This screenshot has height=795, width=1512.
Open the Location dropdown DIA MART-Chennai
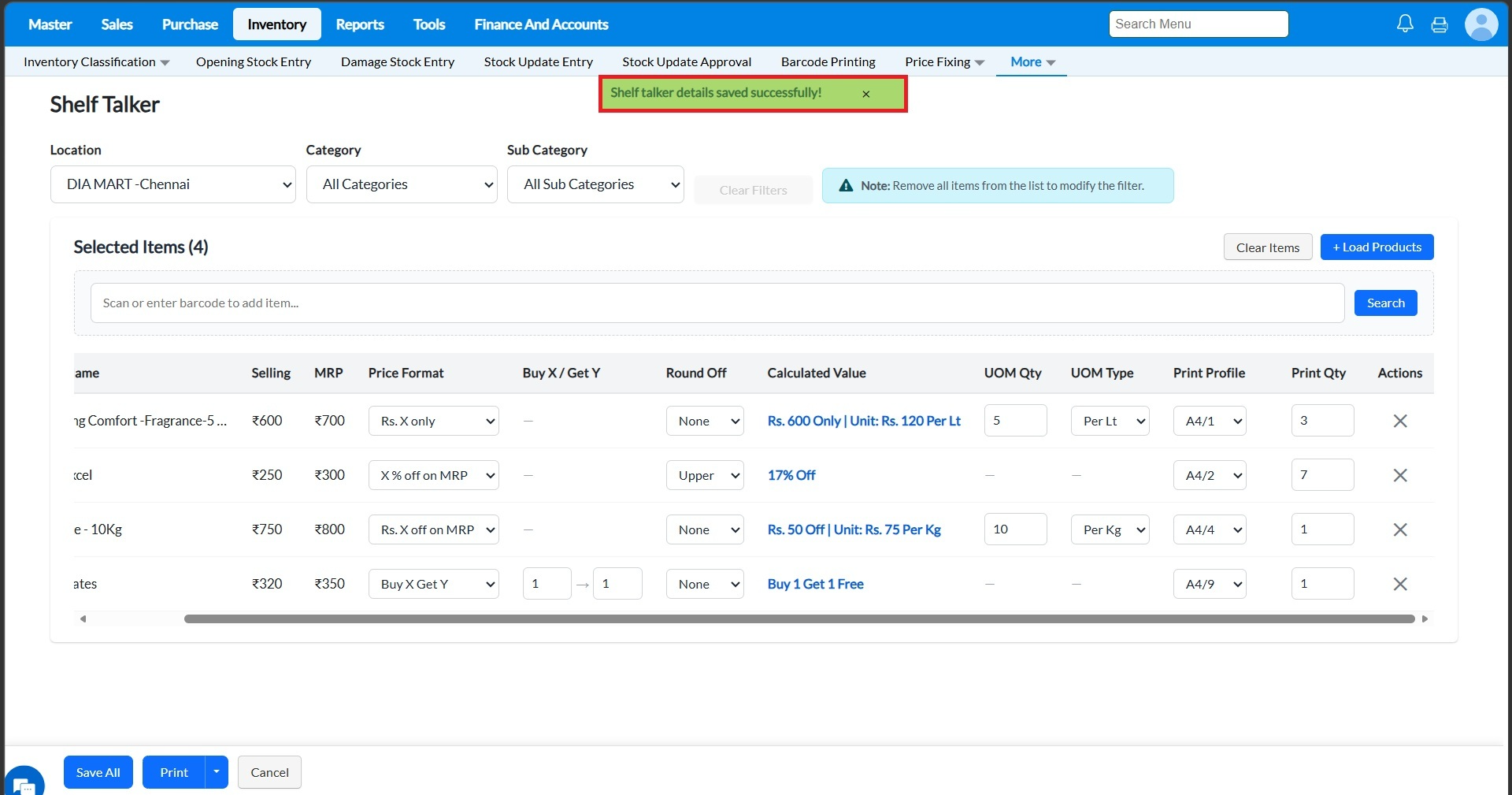[172, 184]
